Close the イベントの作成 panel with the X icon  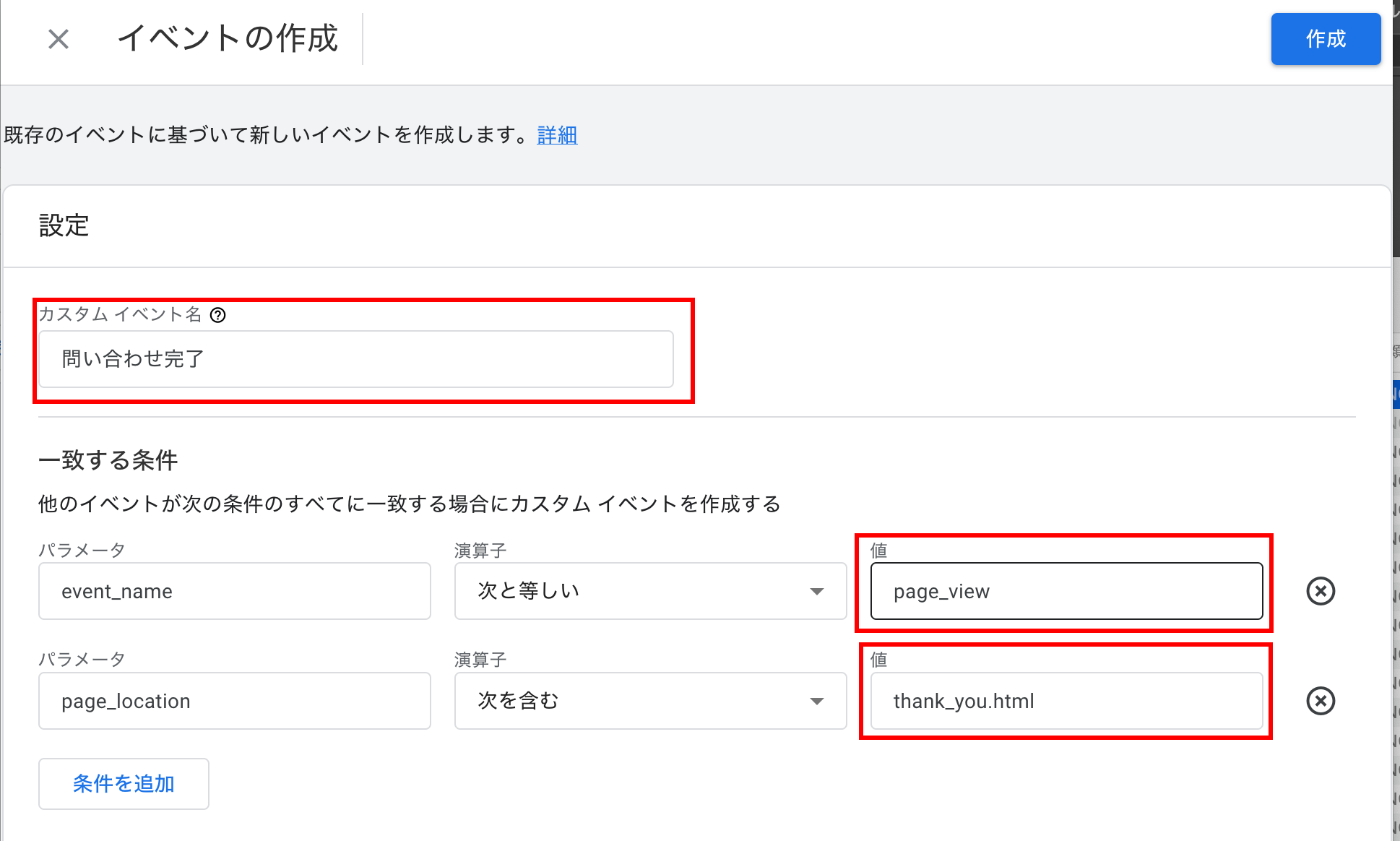[59, 39]
